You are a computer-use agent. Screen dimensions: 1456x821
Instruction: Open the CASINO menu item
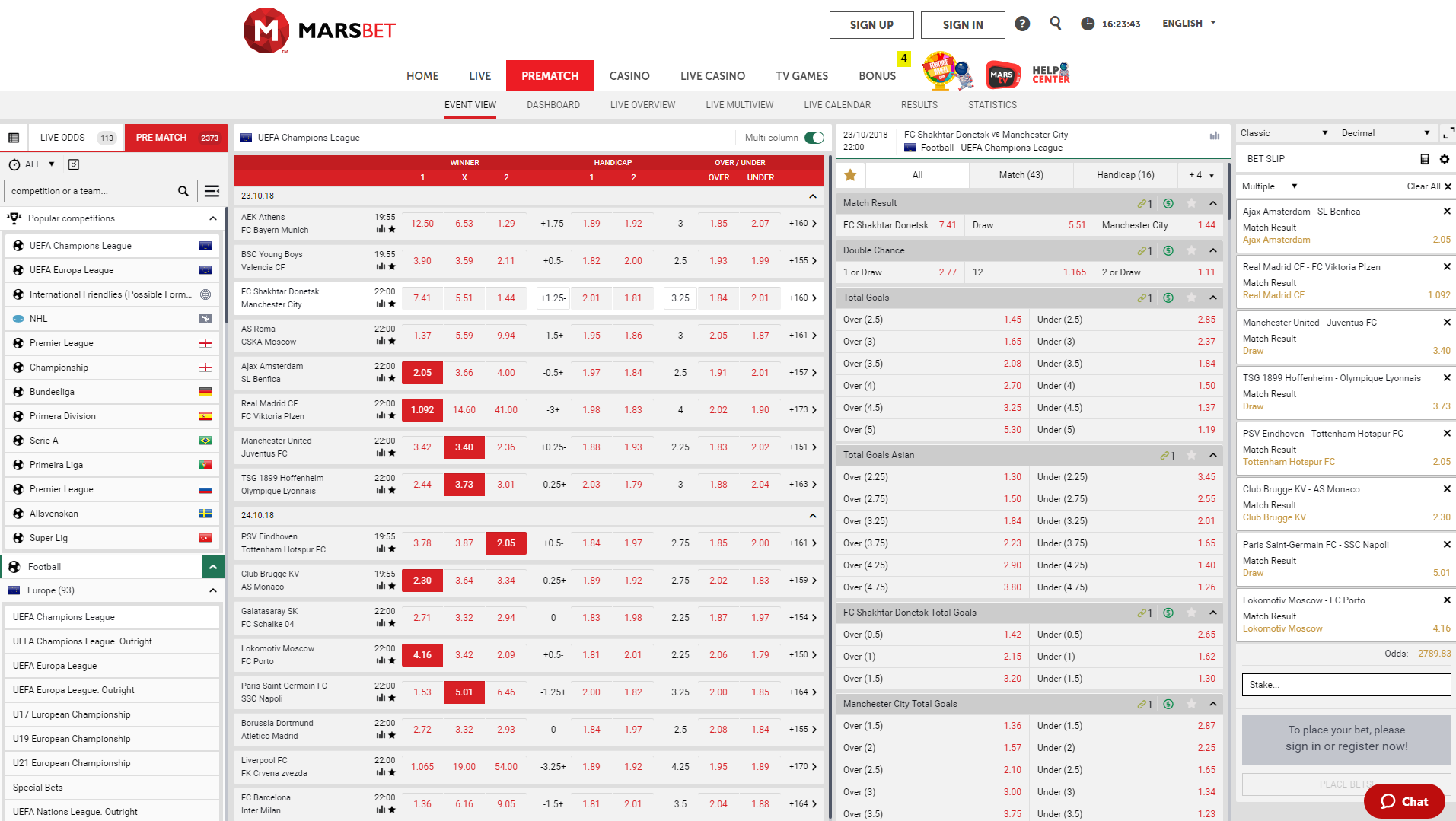[629, 76]
